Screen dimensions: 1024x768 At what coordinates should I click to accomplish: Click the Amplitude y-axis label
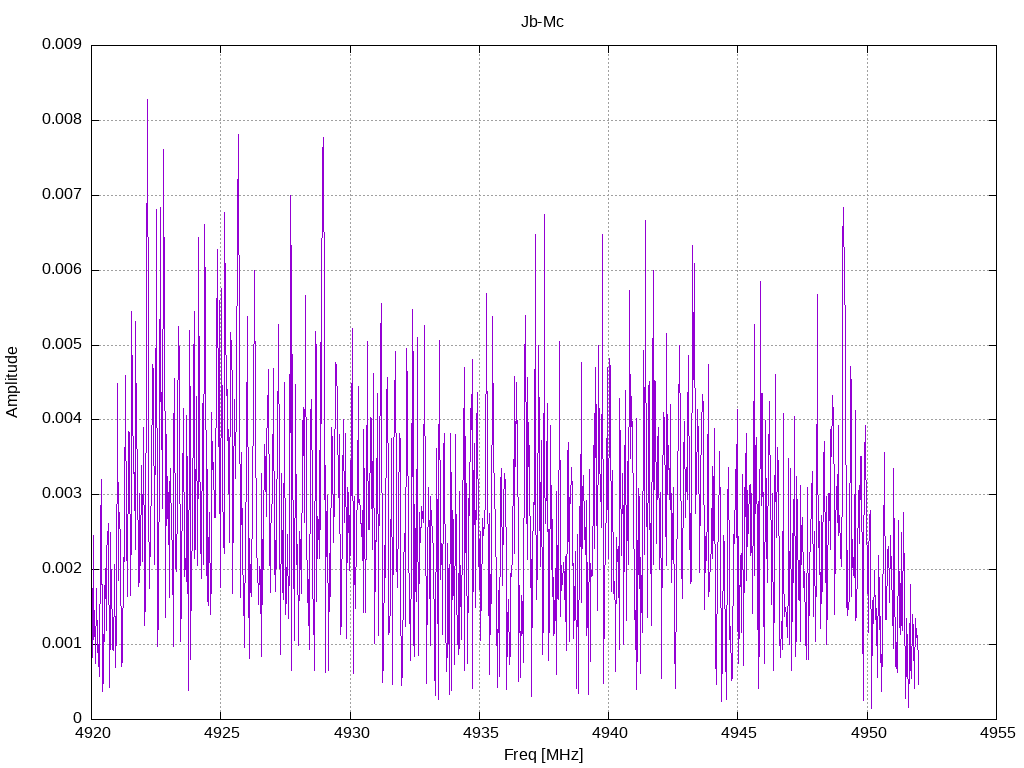point(12,382)
